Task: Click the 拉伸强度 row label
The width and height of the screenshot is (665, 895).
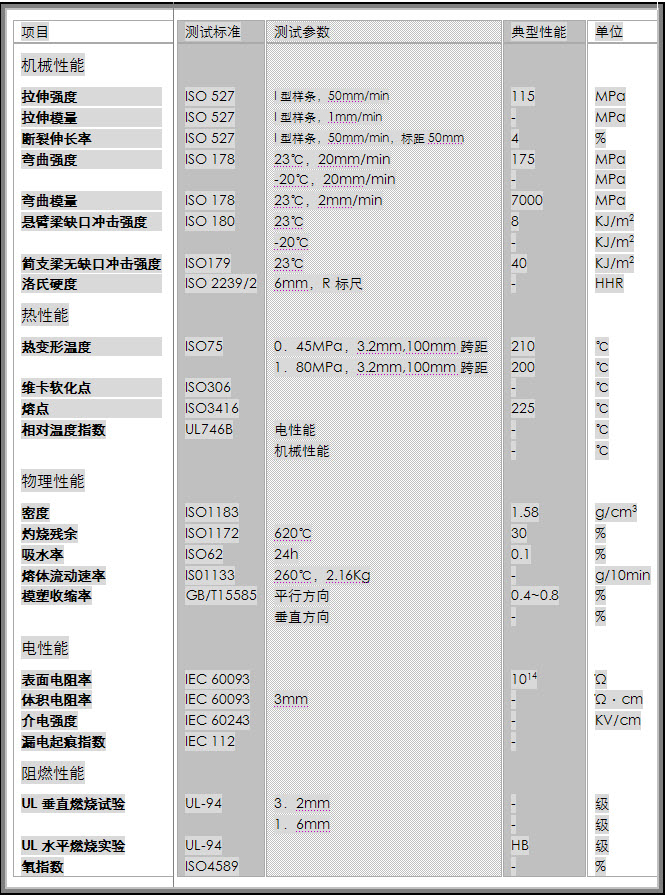Action: click(x=49, y=97)
